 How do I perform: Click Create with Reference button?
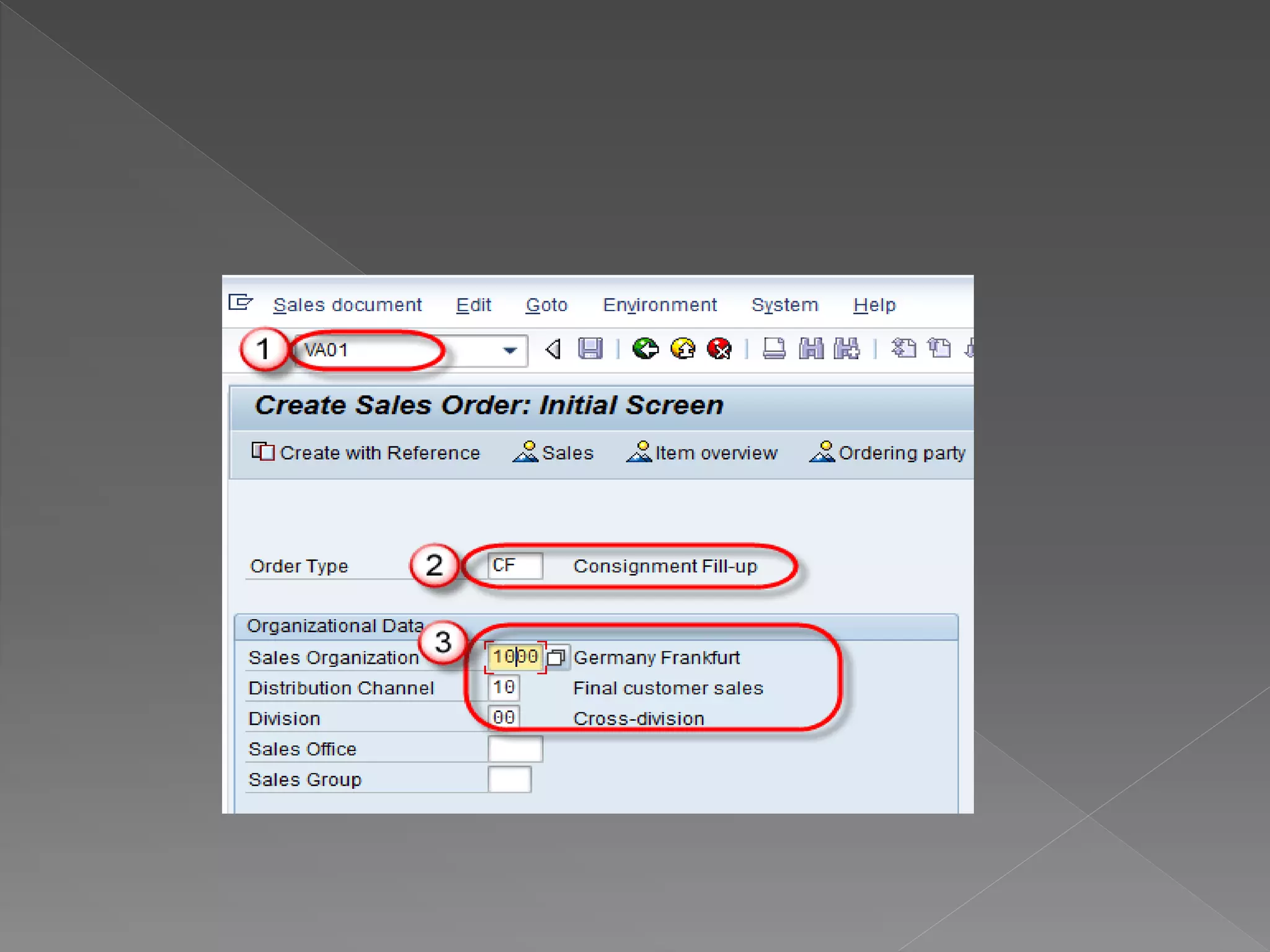click(366, 453)
